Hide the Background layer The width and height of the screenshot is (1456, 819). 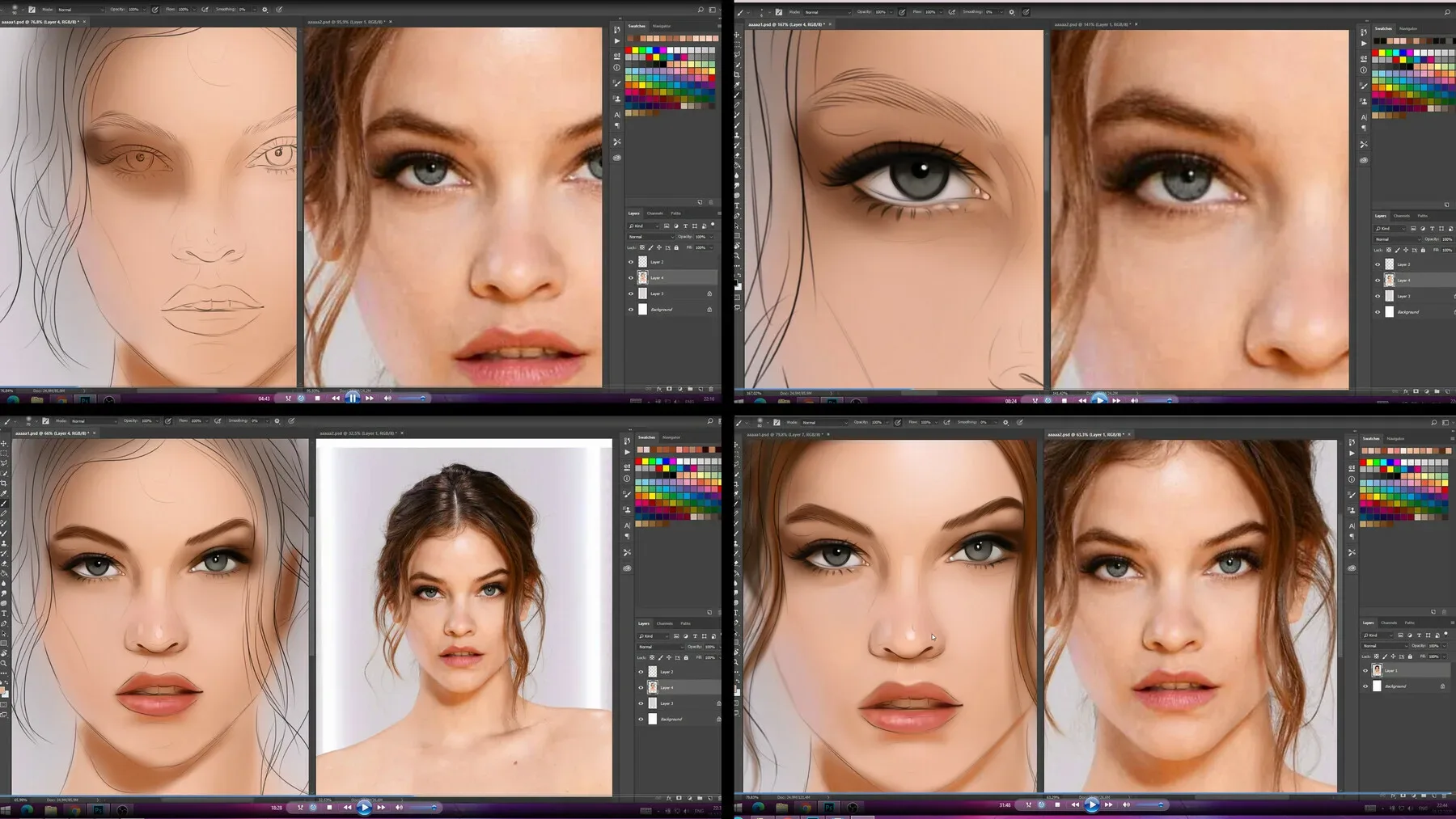point(631,310)
